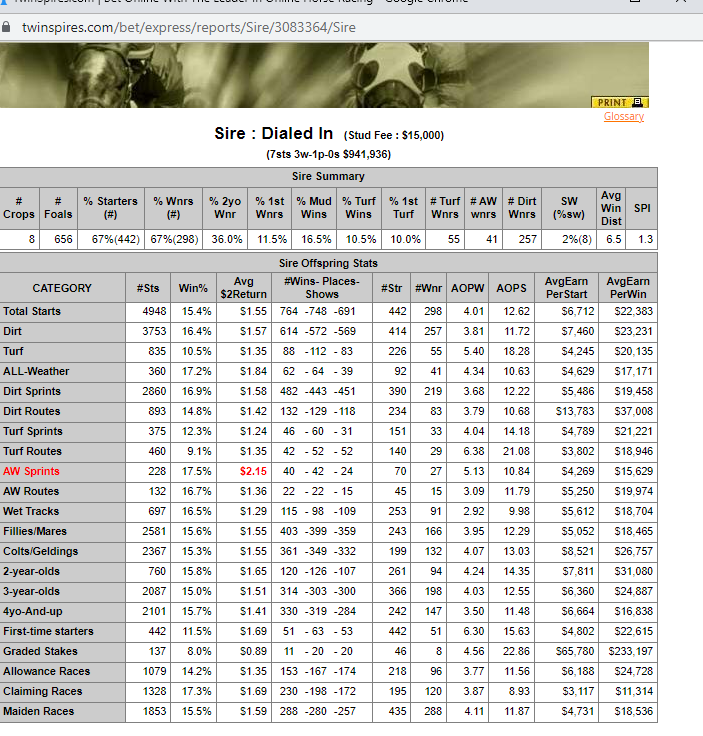Screen dimensions: 703x736
Task: Click the 'Avg $2Return' column header
Action: tap(244, 288)
